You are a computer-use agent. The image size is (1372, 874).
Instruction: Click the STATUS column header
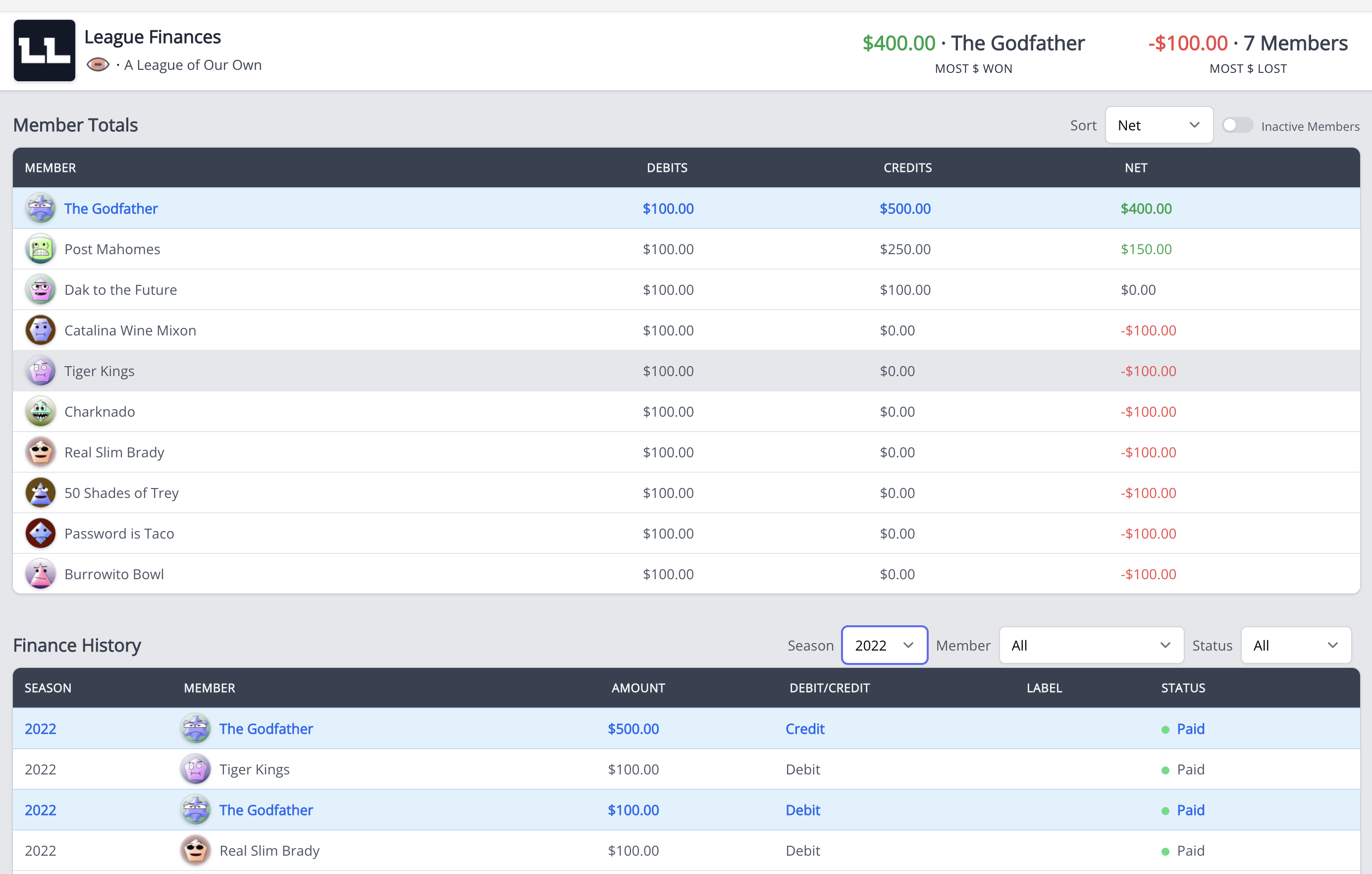[1183, 688]
